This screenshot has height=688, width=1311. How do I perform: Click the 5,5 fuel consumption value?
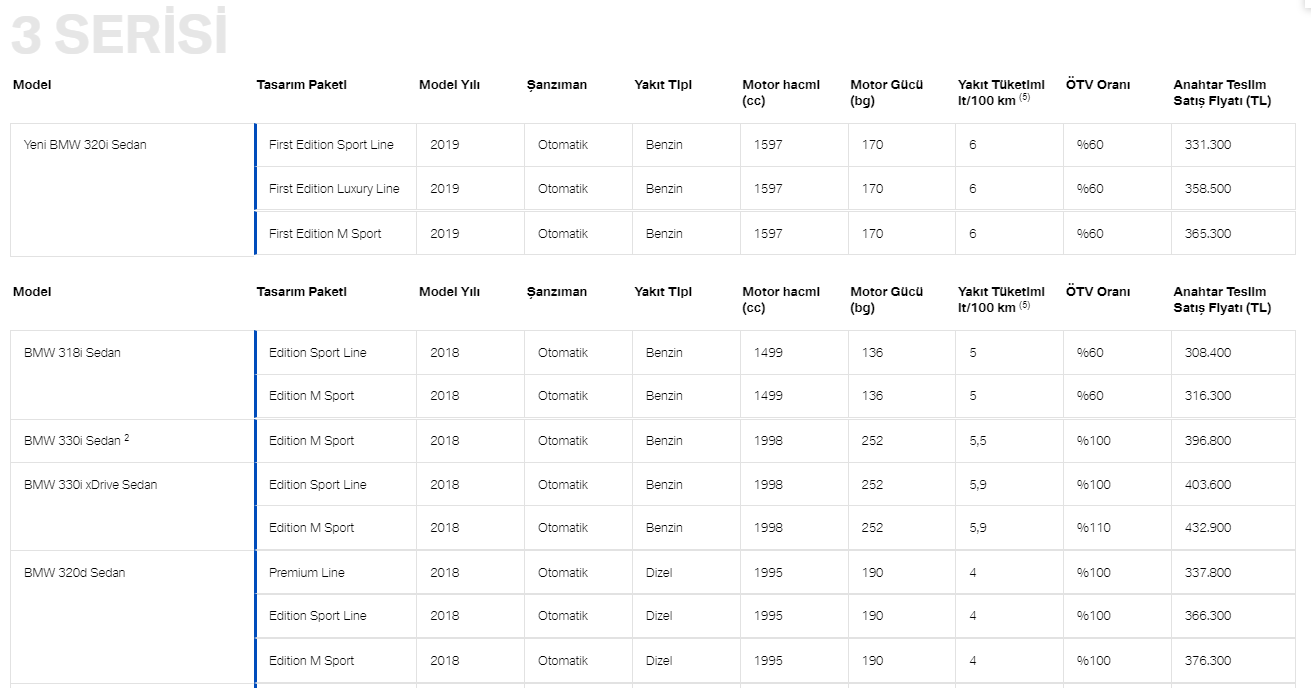tap(978, 441)
